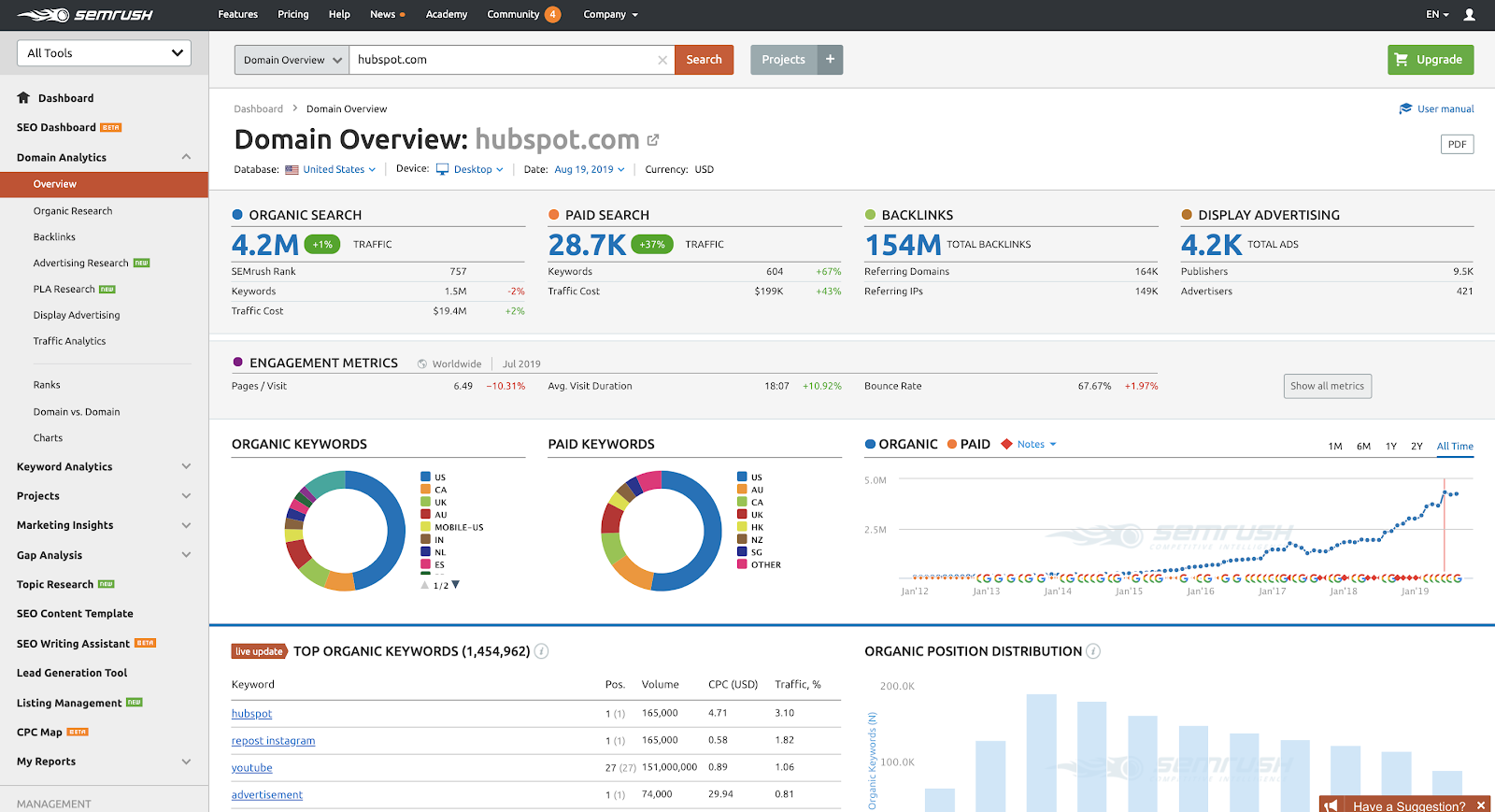
Task: Expand the Gap Analysis section
Action: pyautogui.click(x=186, y=555)
